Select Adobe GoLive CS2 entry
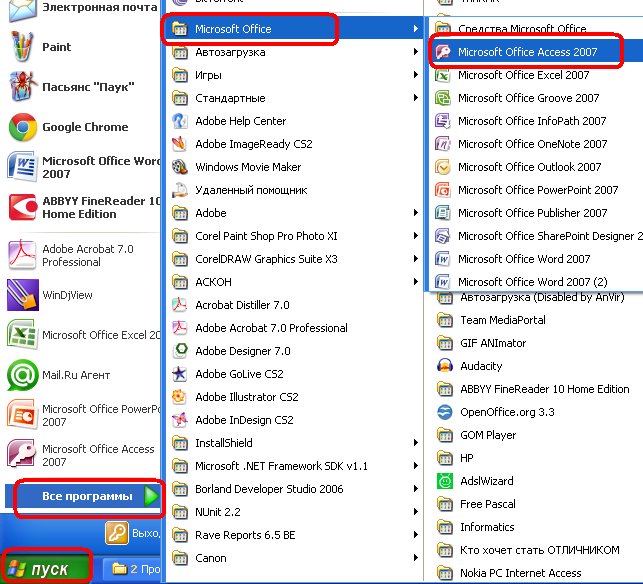The width and height of the screenshot is (643, 584). pyautogui.click(x=294, y=374)
